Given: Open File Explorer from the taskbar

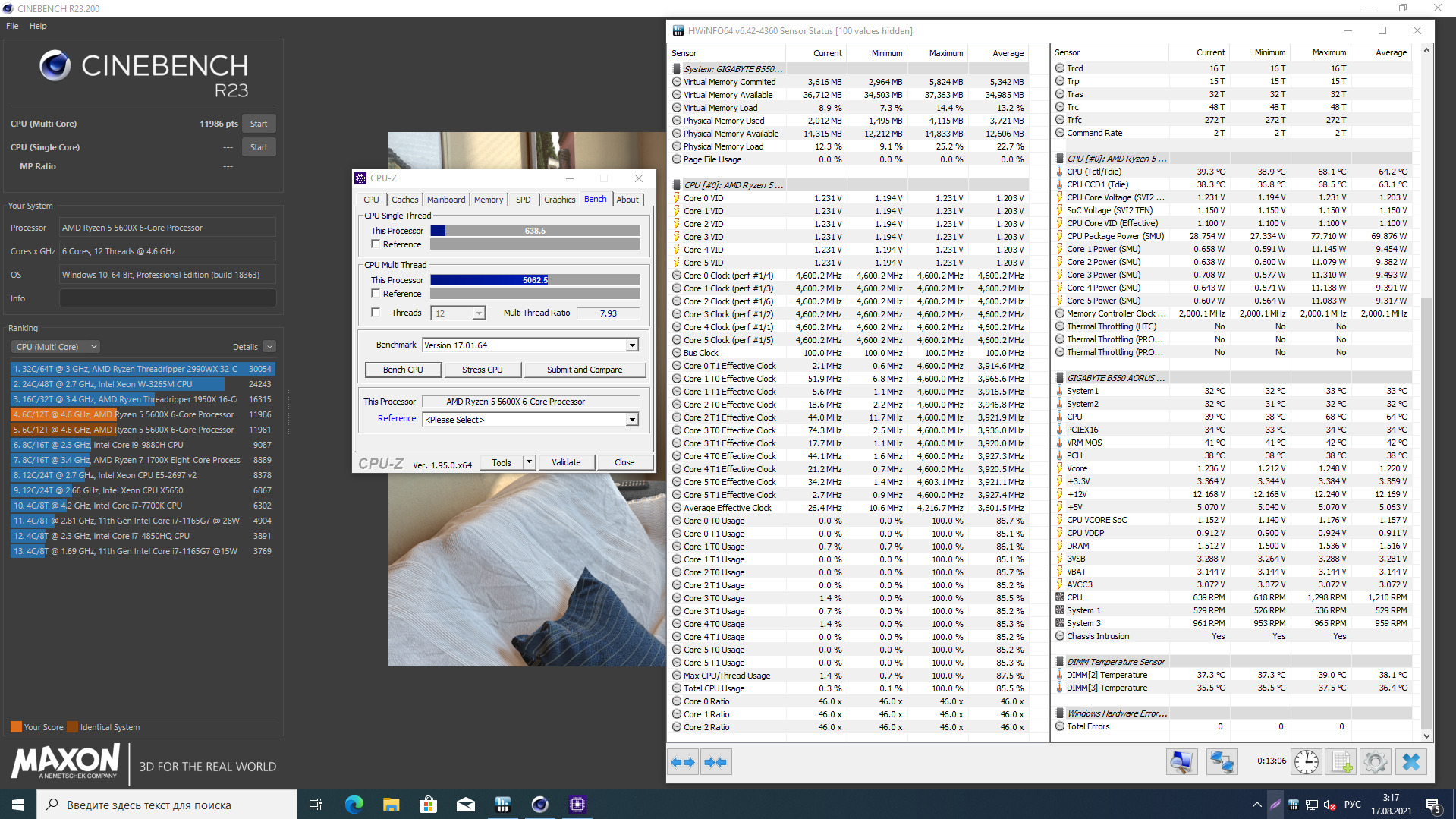Looking at the screenshot, I should (x=391, y=805).
